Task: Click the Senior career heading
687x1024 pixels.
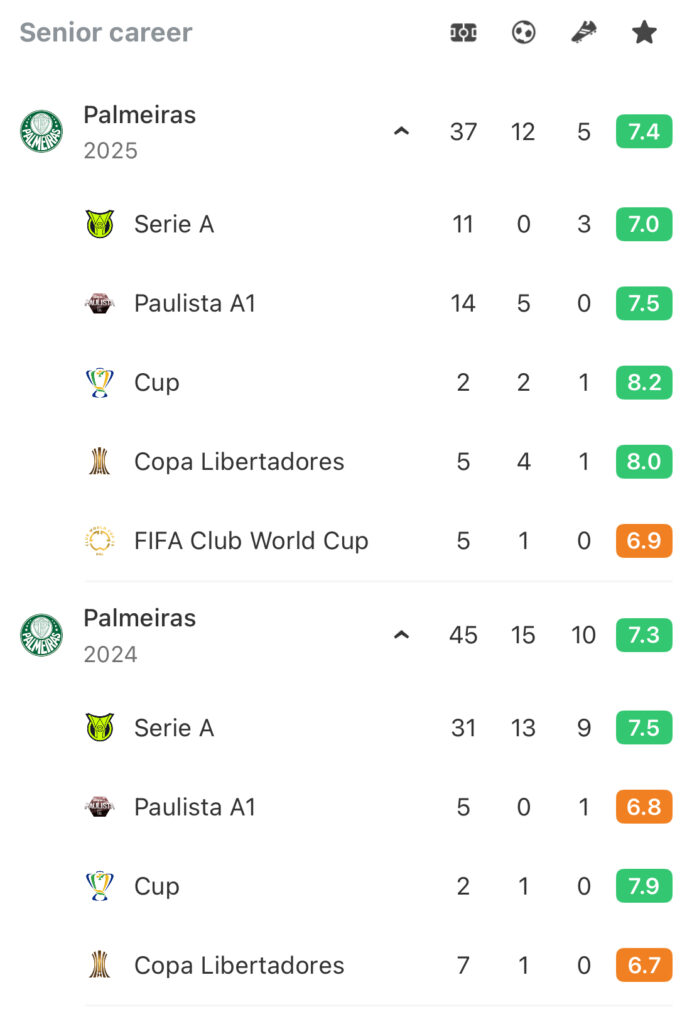Action: 106,32
